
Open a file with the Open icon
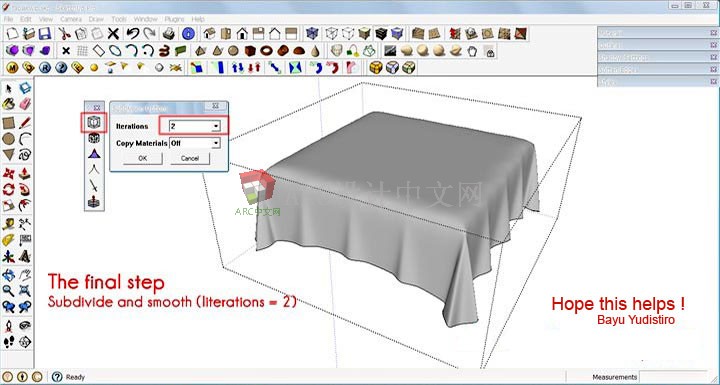[28, 34]
